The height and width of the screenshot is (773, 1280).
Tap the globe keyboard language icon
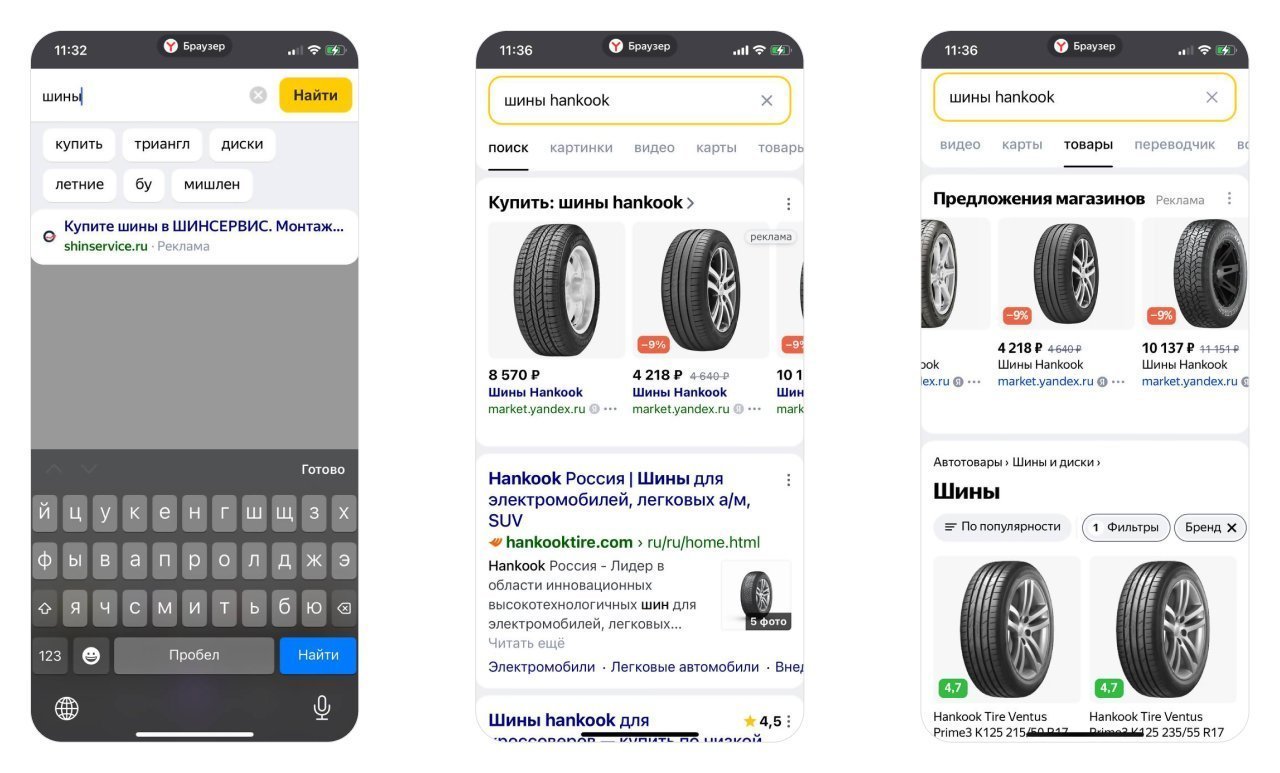point(67,708)
